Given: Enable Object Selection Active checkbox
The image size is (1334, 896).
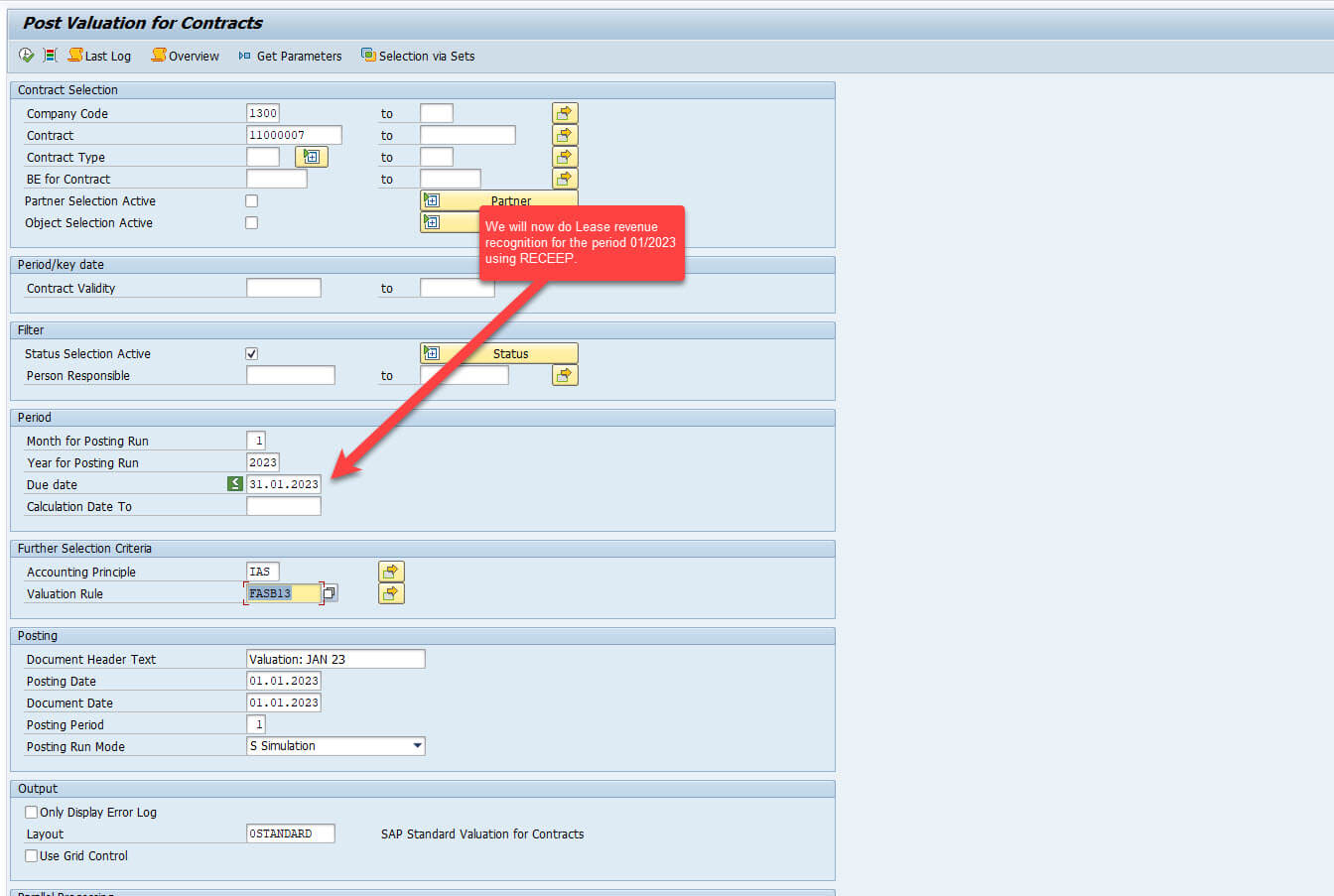Looking at the screenshot, I should click(251, 223).
